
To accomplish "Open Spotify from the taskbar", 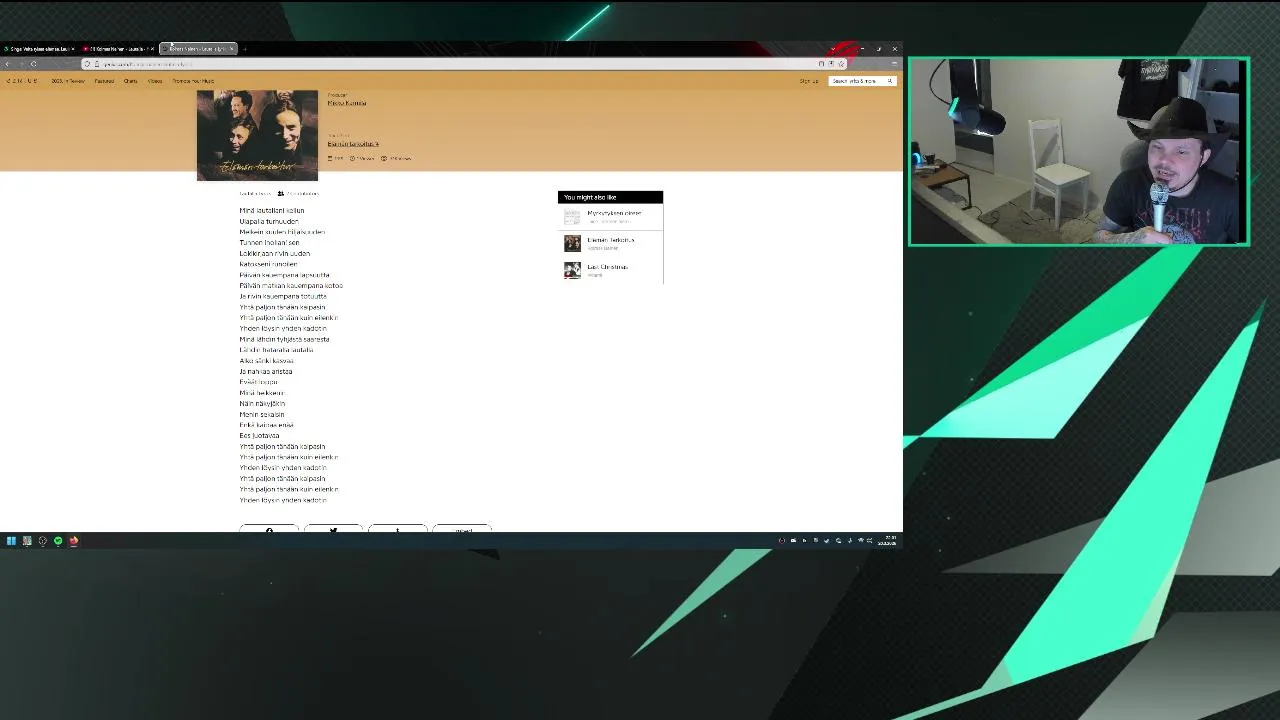I will tap(58, 541).
